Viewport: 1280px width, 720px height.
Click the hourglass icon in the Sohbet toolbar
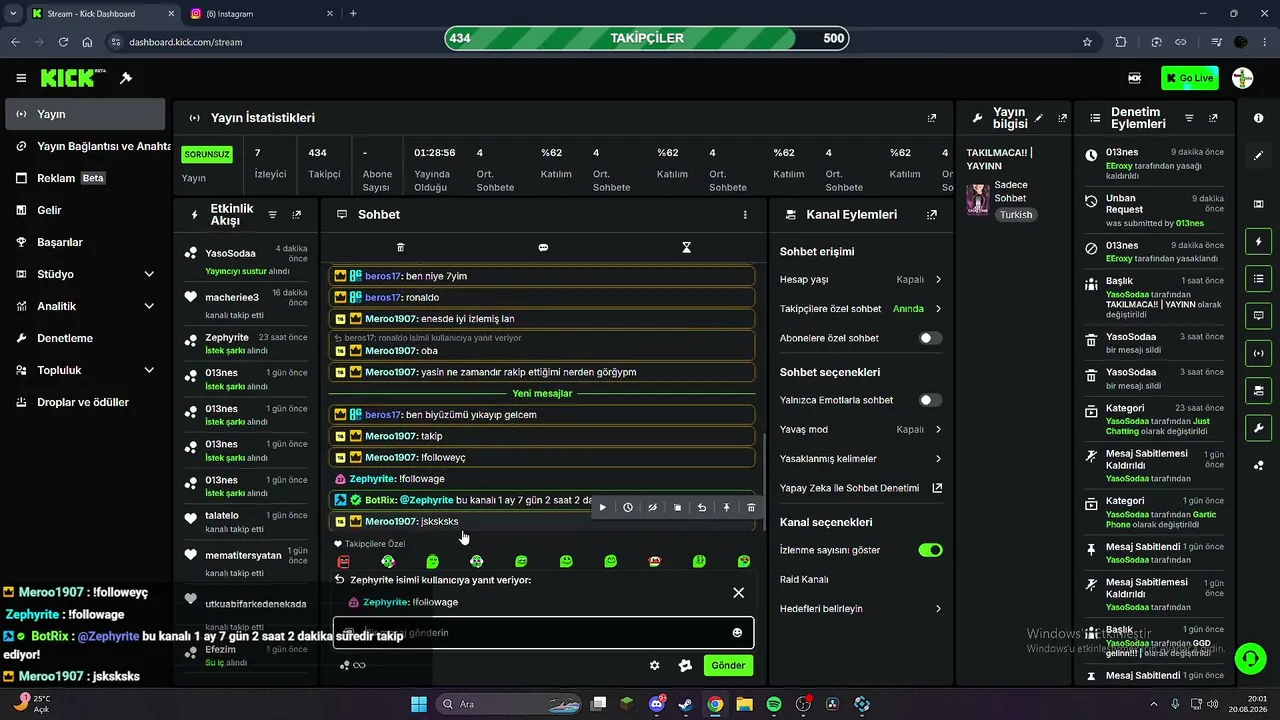coord(686,247)
